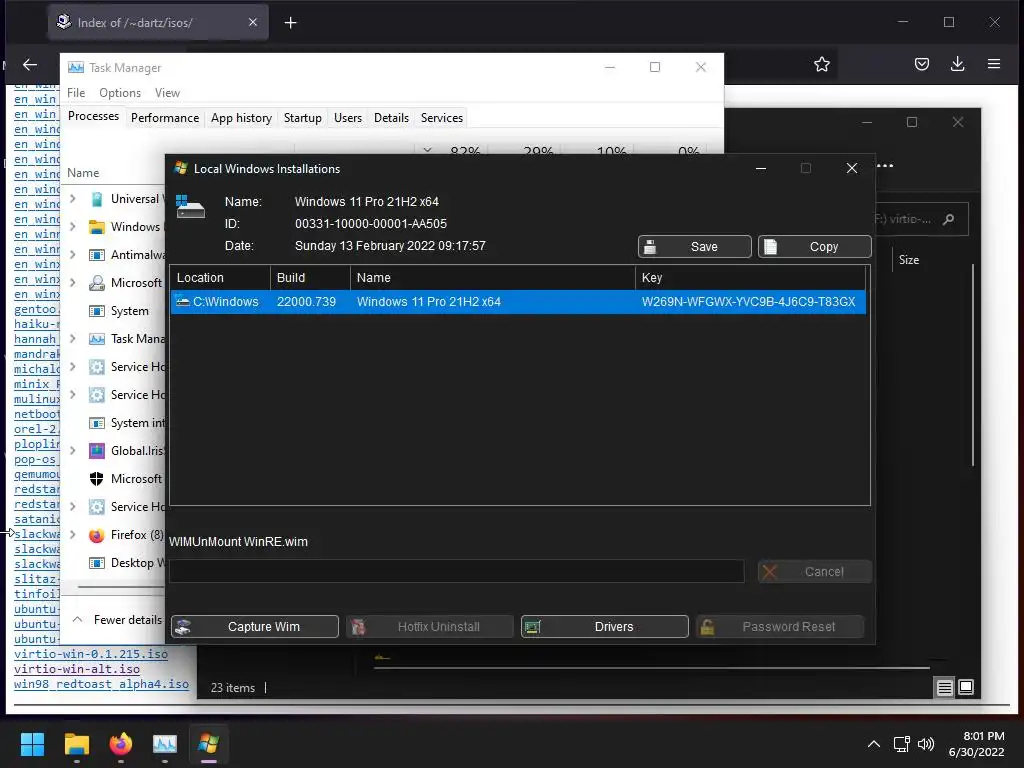Expand the Task Manager process row

pyautogui.click(x=73, y=338)
